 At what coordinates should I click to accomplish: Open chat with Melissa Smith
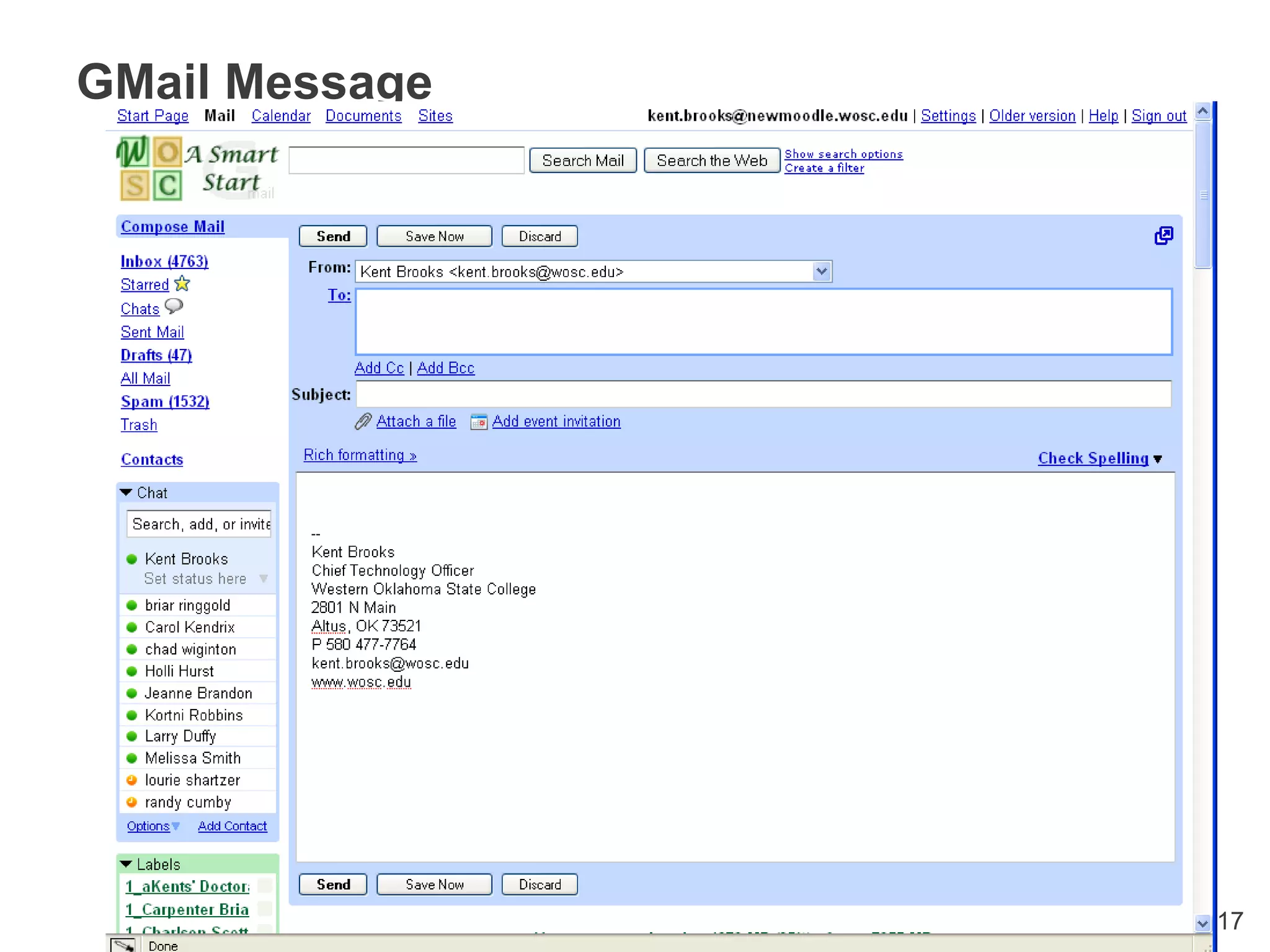pos(193,758)
